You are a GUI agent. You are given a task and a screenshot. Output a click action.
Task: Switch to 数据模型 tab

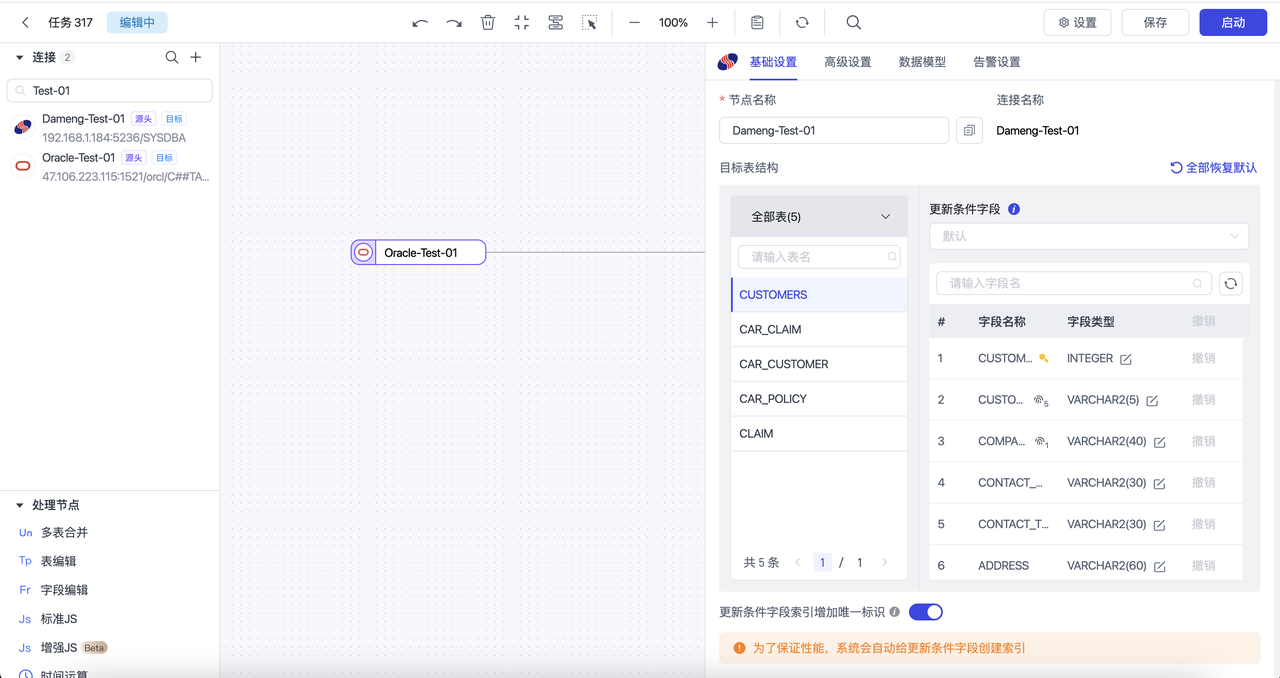(922, 62)
